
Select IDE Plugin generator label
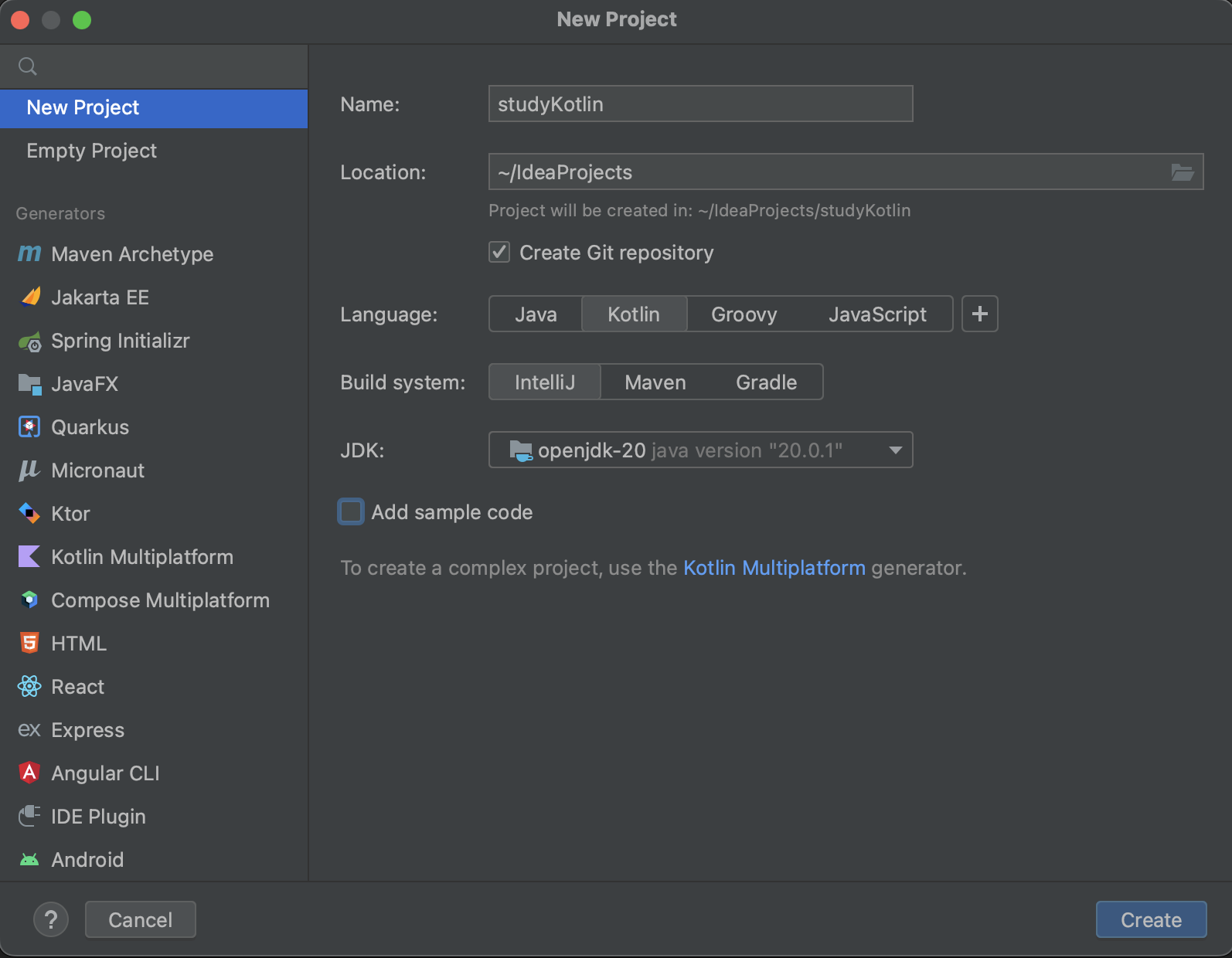[x=98, y=817]
